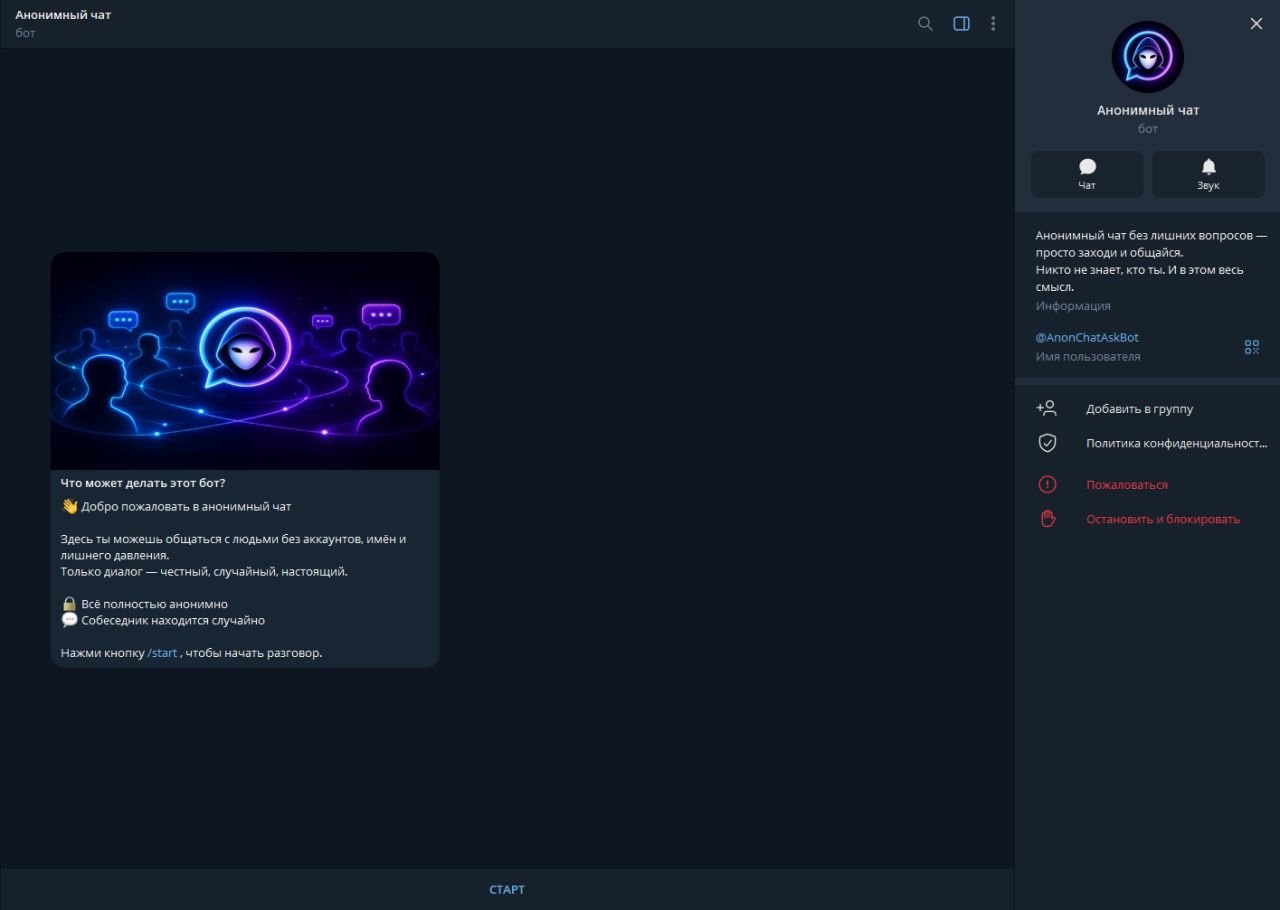This screenshot has height=910, width=1280.
Task: Click the add-person icon for Добавить в группу
Action: pos(1046,408)
